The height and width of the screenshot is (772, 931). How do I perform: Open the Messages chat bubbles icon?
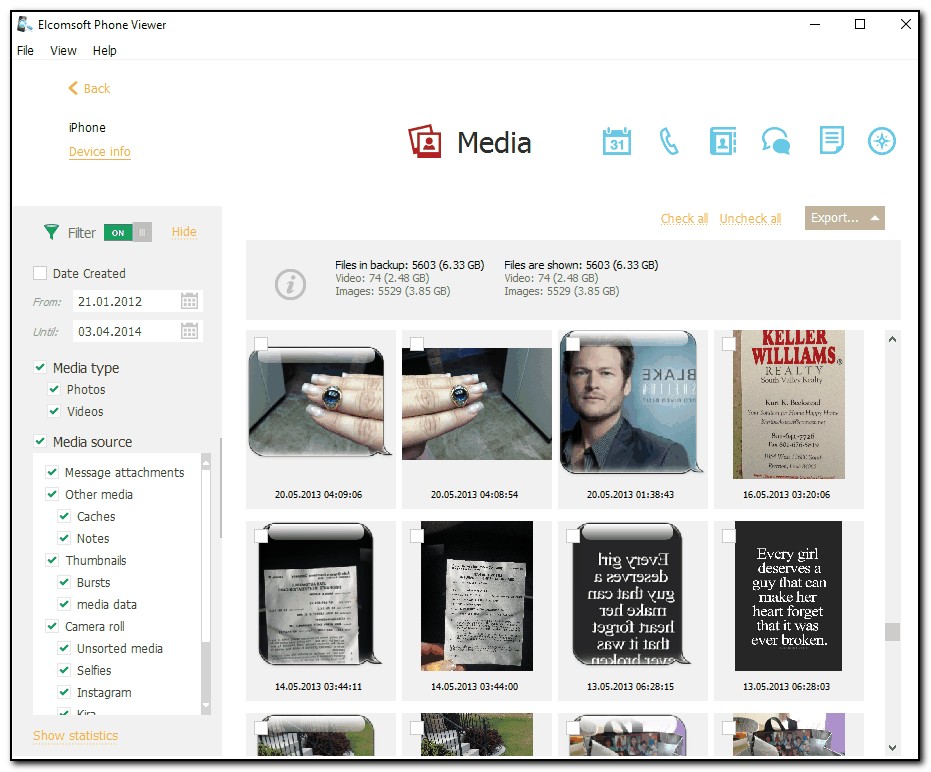[775, 142]
